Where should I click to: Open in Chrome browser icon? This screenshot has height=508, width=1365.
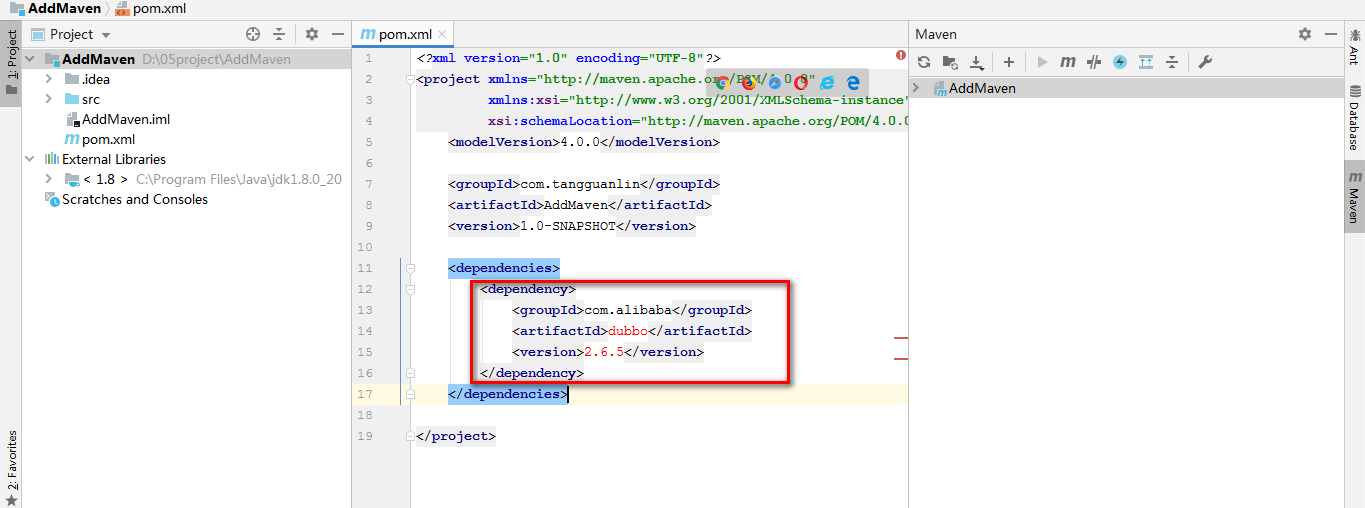click(722, 83)
